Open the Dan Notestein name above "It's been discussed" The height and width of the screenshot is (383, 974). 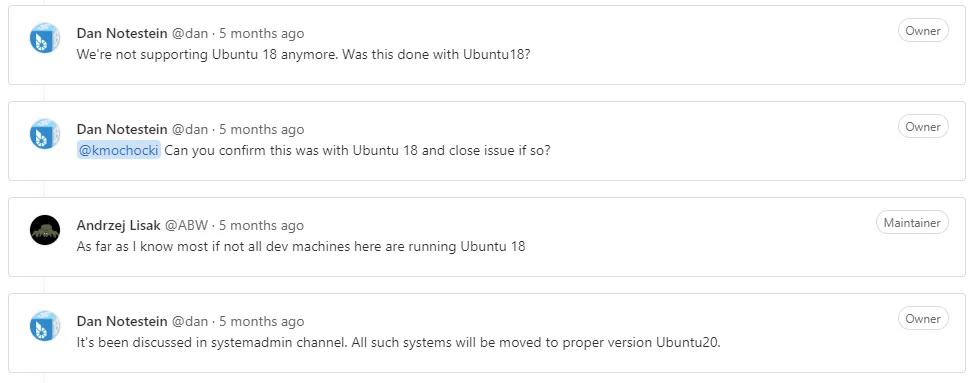point(122,321)
